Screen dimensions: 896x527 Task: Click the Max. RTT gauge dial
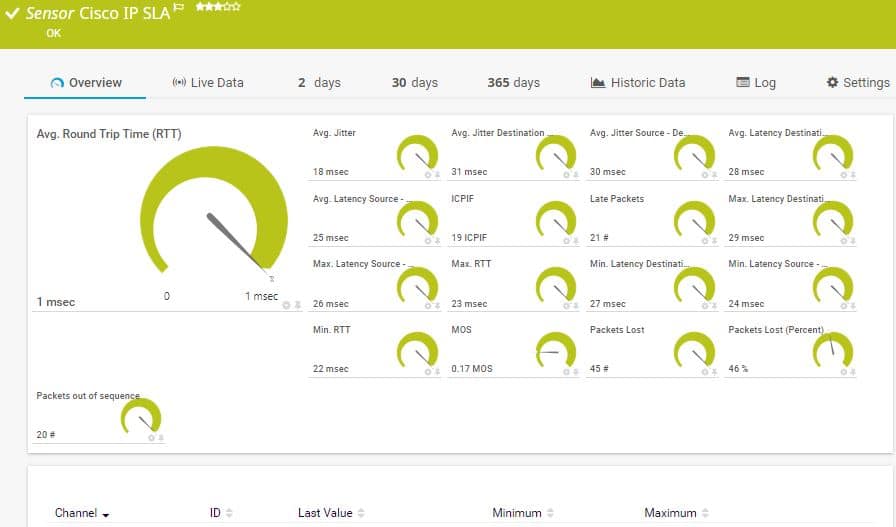[556, 285]
